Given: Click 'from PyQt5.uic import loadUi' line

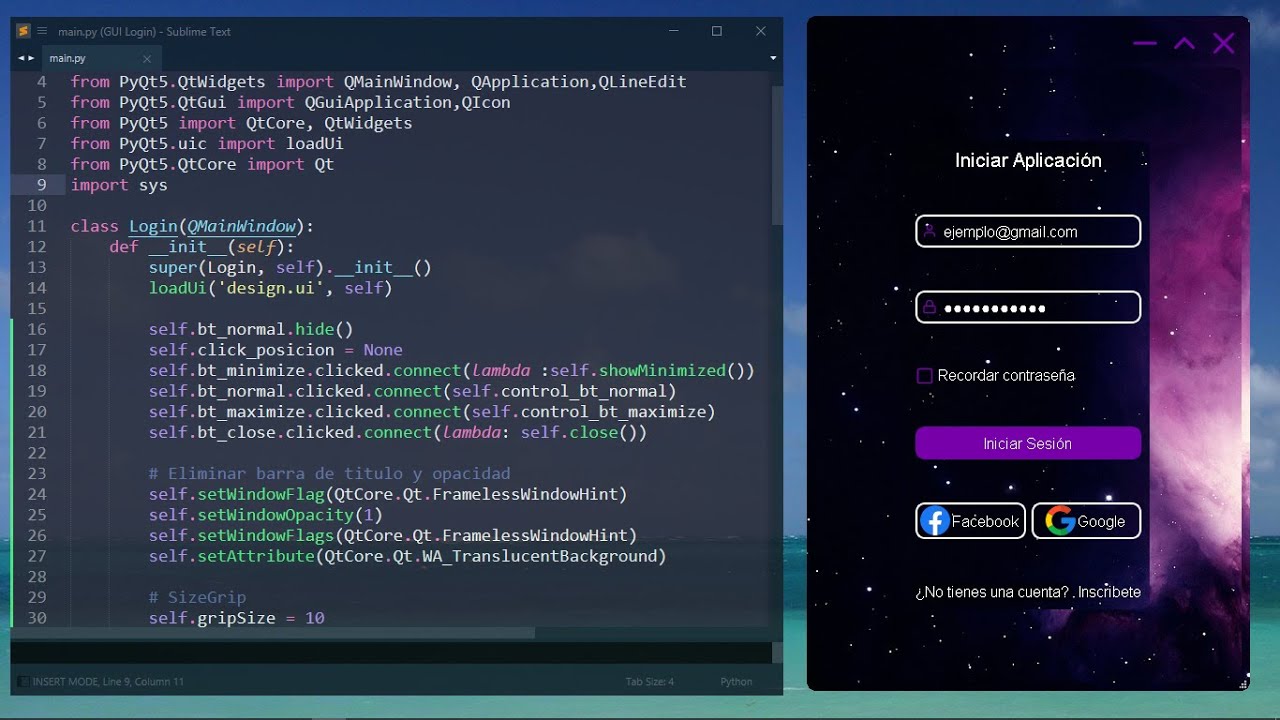Looking at the screenshot, I should tap(207, 144).
